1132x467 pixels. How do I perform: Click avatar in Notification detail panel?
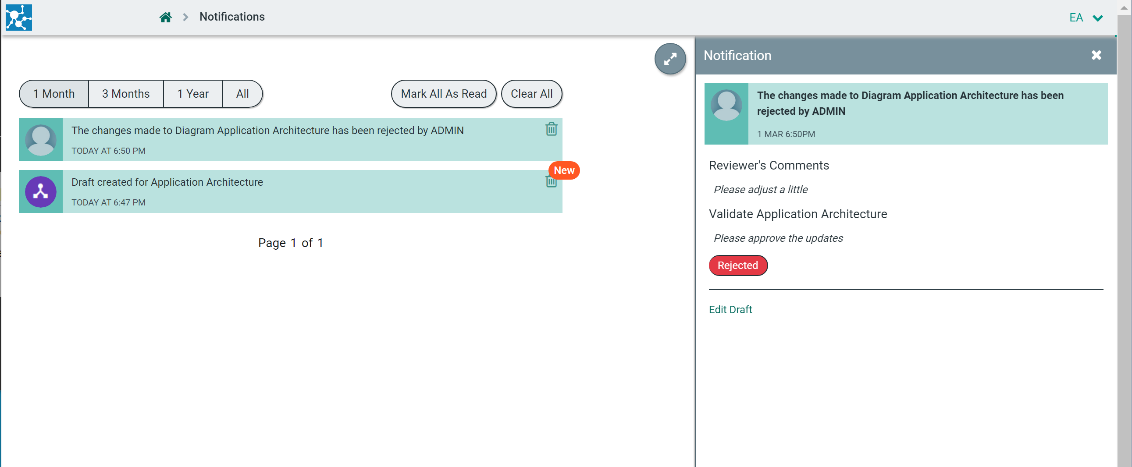tap(727, 114)
